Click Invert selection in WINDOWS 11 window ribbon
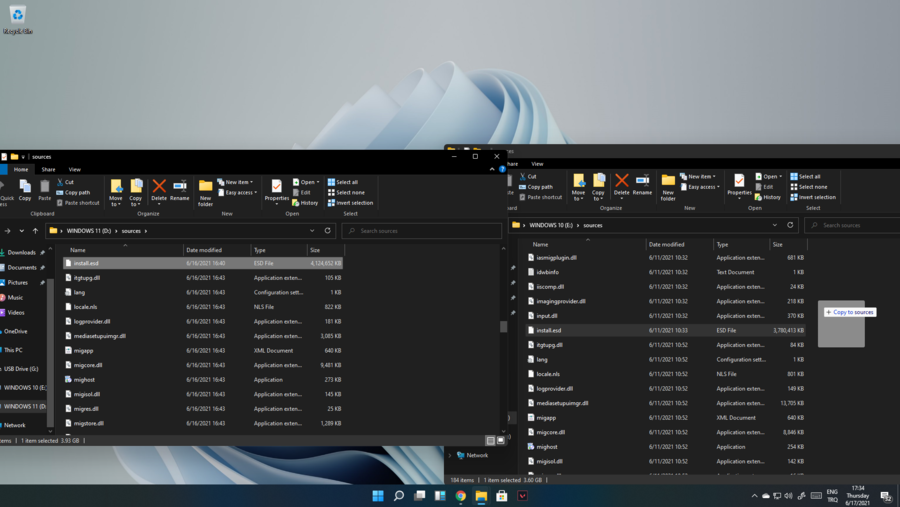 pyautogui.click(x=349, y=203)
